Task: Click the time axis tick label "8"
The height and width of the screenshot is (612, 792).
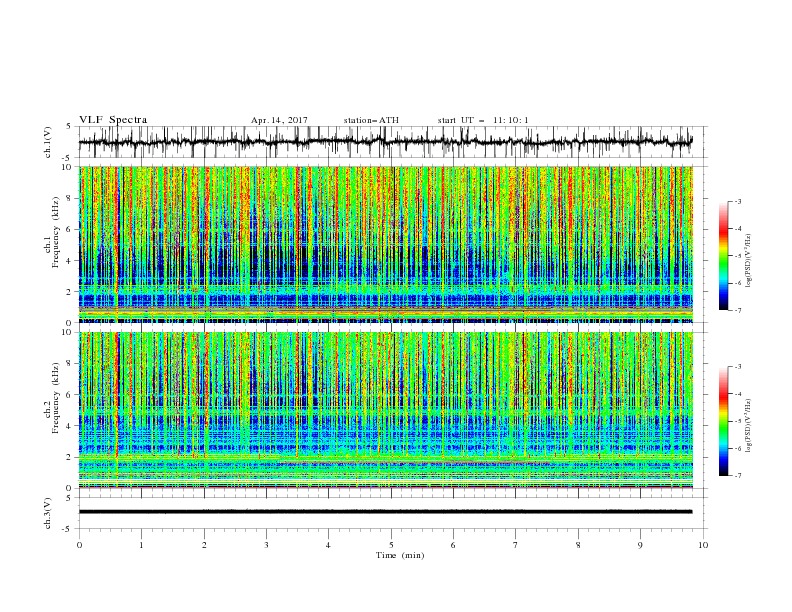Action: coord(578,545)
